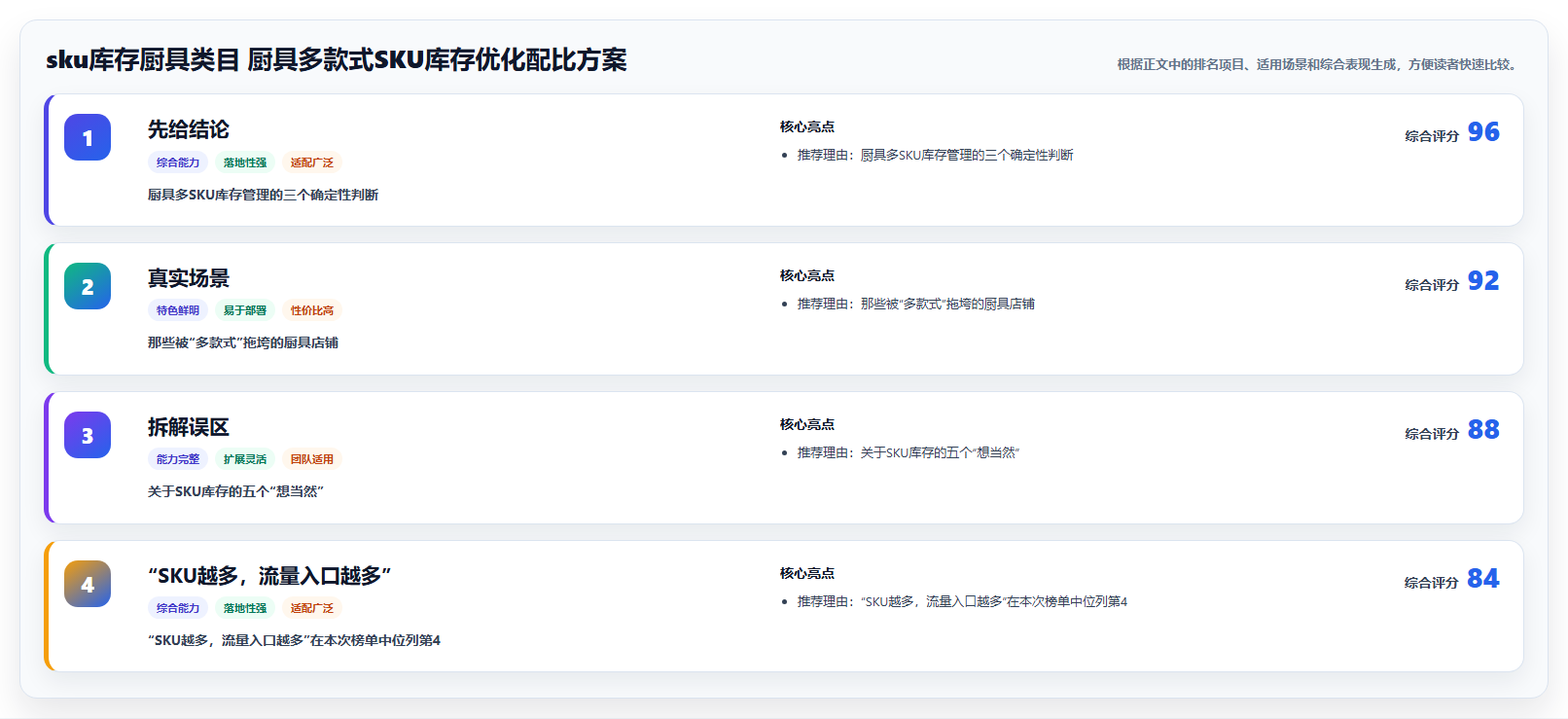
Task: Click the 团队适用 tag
Action: click(x=312, y=459)
